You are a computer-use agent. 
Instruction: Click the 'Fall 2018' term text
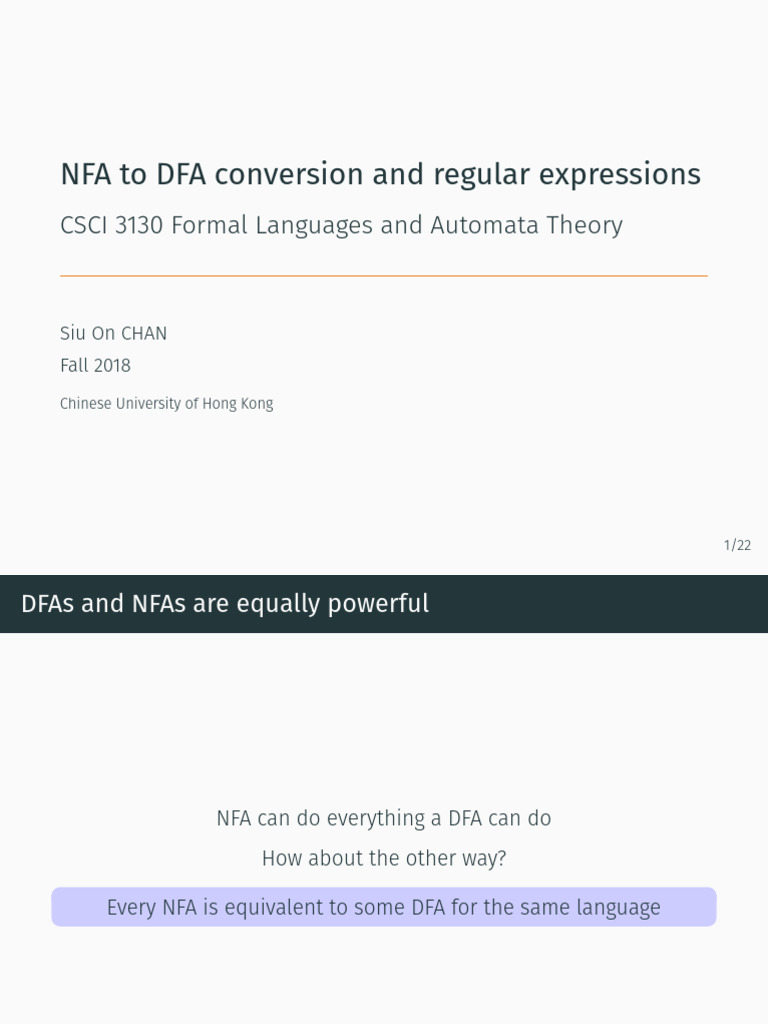click(x=95, y=366)
